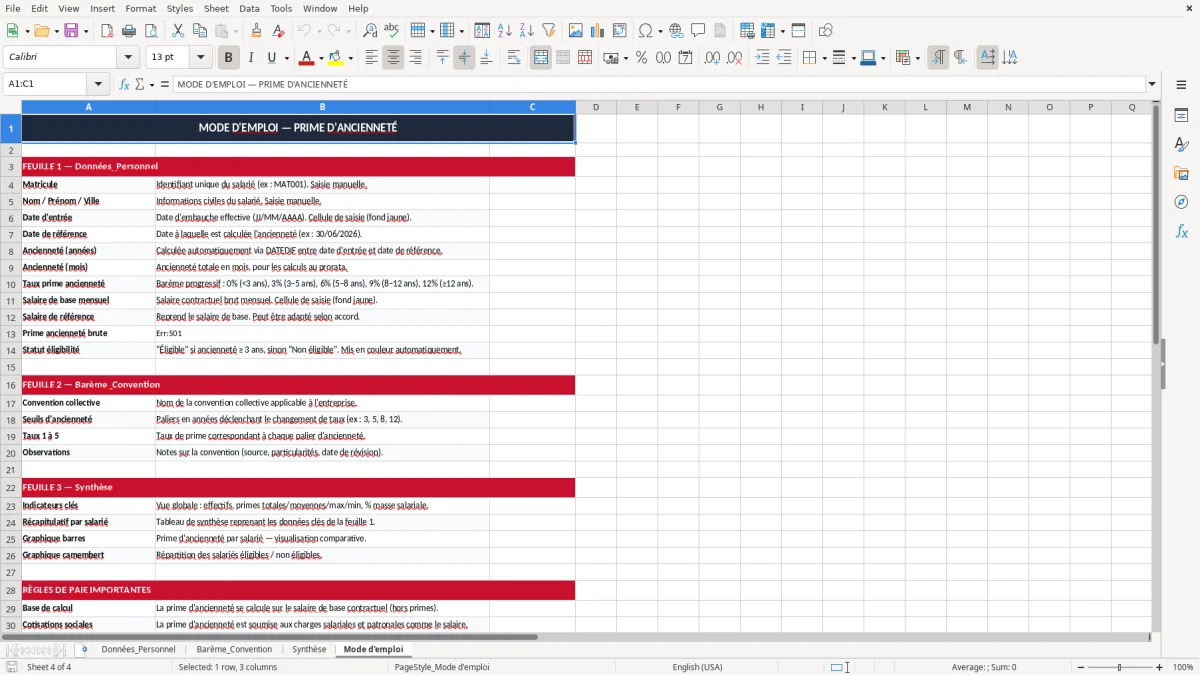Open the sidebar Styles panel icon
Image resolution: width=1200 pixels, height=675 pixels.
[x=1181, y=145]
